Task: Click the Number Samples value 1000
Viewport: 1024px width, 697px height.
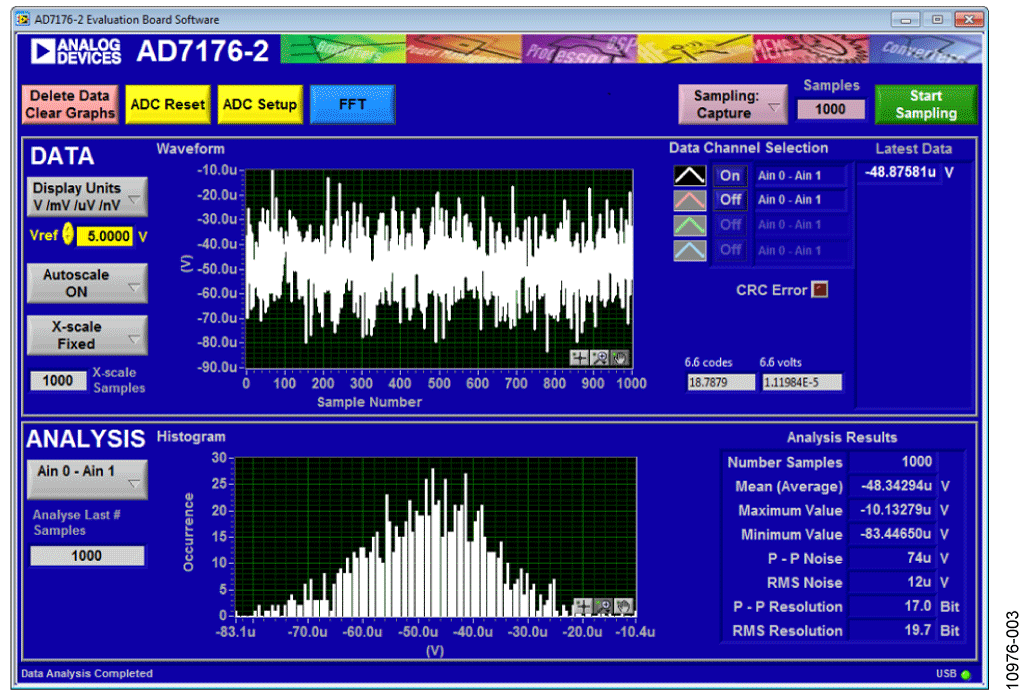Action: click(x=894, y=462)
